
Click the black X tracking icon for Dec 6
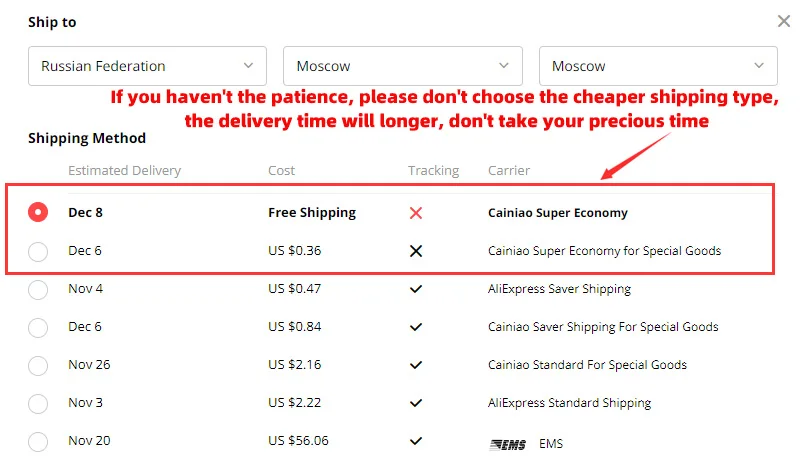pyautogui.click(x=416, y=251)
